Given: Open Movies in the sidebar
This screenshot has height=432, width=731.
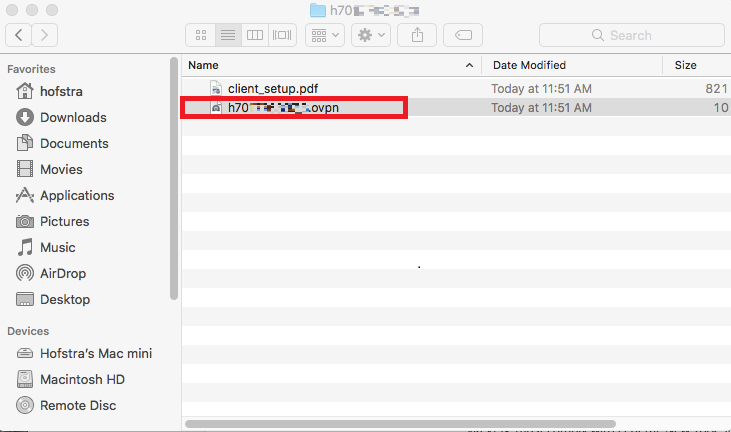Looking at the screenshot, I should [x=61, y=170].
